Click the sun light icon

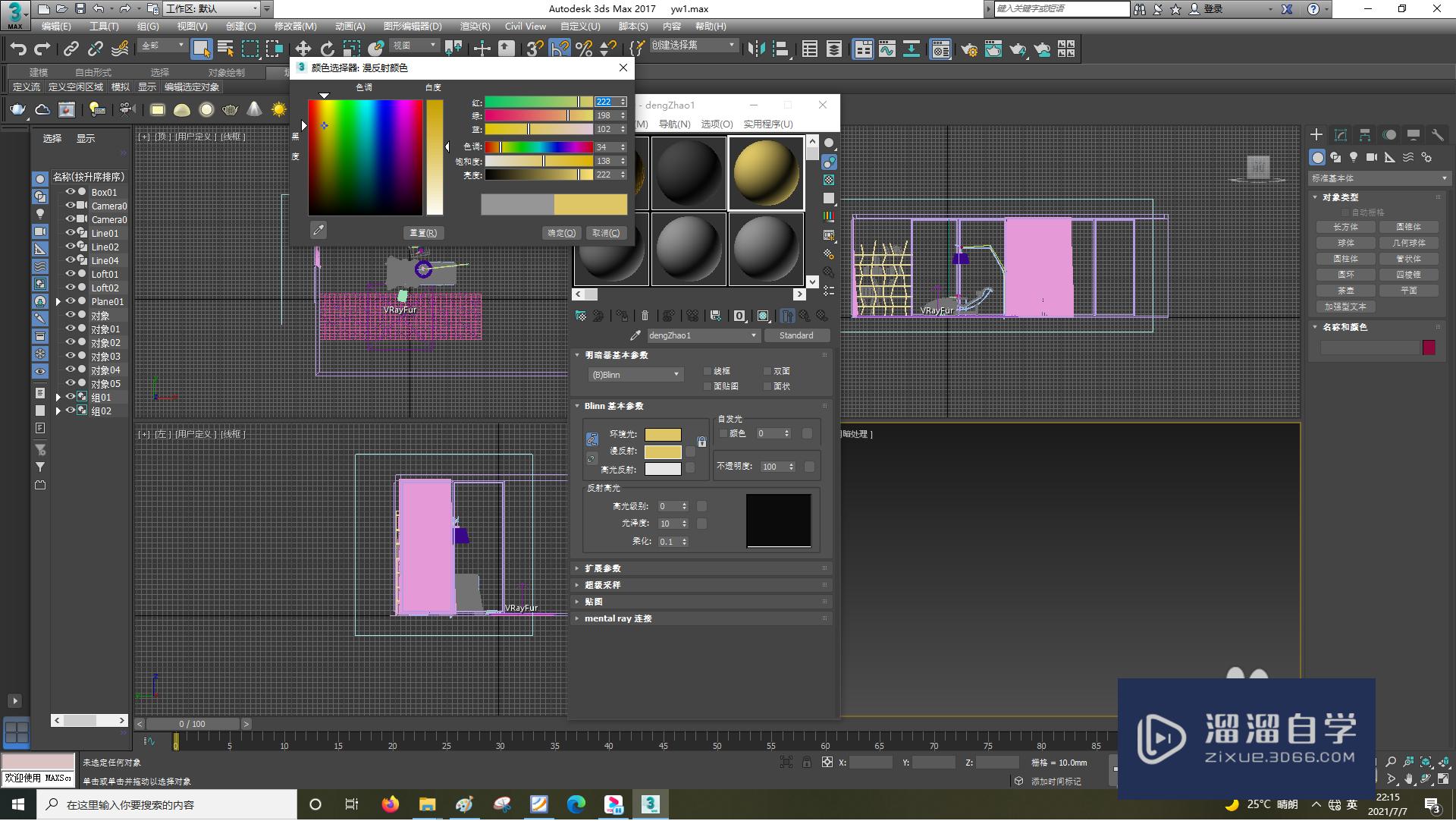click(x=279, y=110)
